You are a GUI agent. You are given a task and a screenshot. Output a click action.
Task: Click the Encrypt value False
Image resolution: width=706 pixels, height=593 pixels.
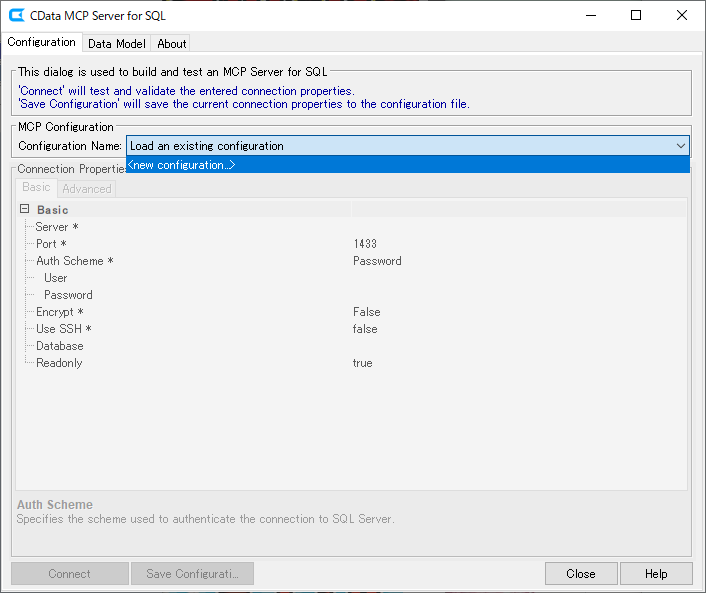tap(367, 312)
